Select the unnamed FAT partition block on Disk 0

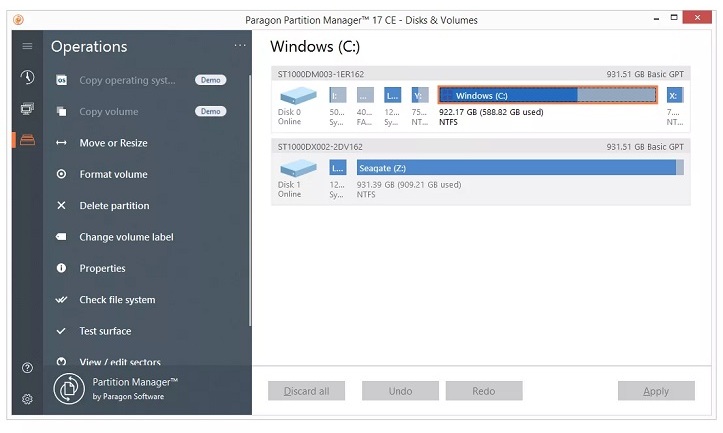pos(365,95)
